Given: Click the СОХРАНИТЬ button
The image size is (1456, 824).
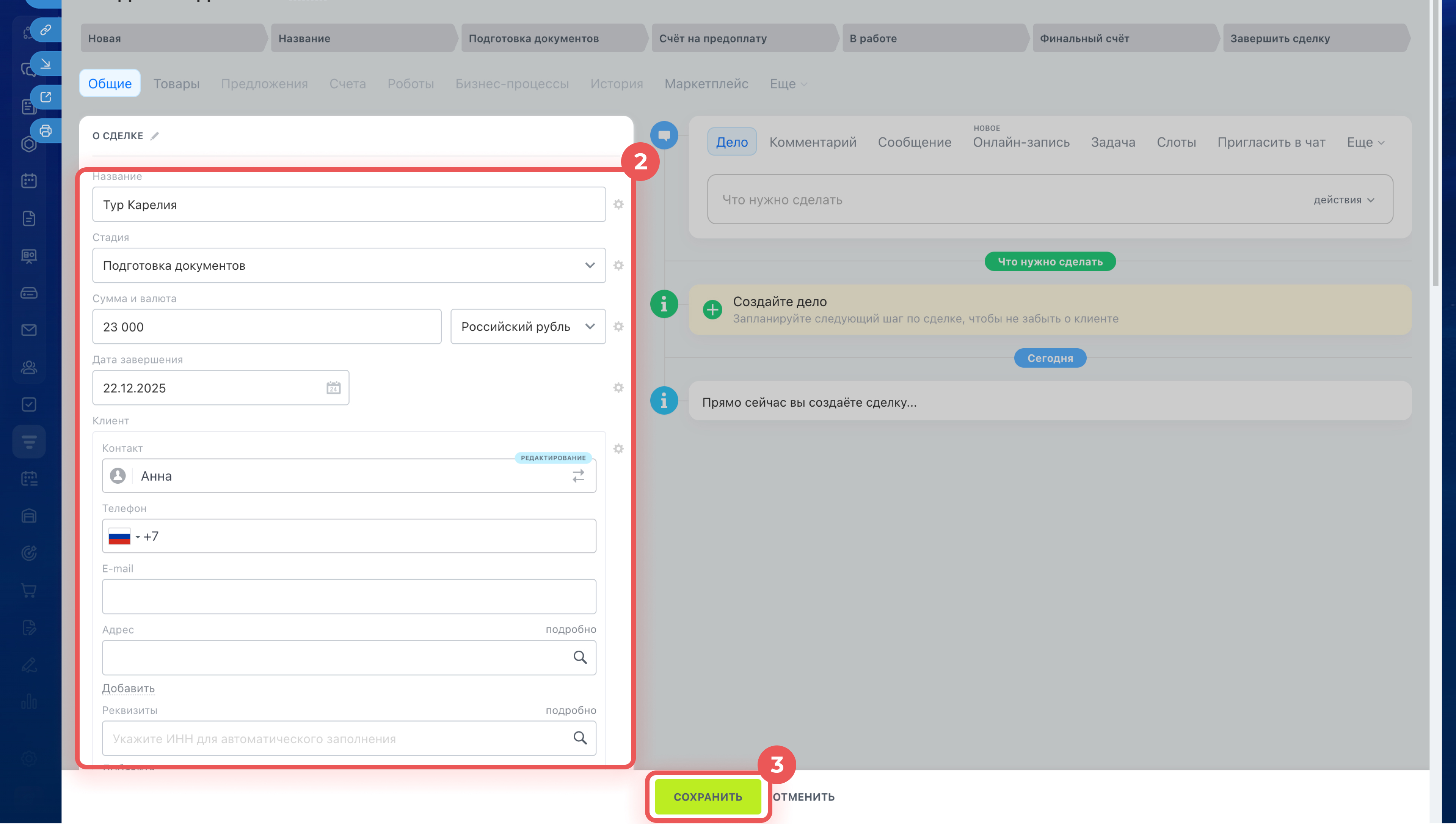Looking at the screenshot, I should pyautogui.click(x=708, y=796).
